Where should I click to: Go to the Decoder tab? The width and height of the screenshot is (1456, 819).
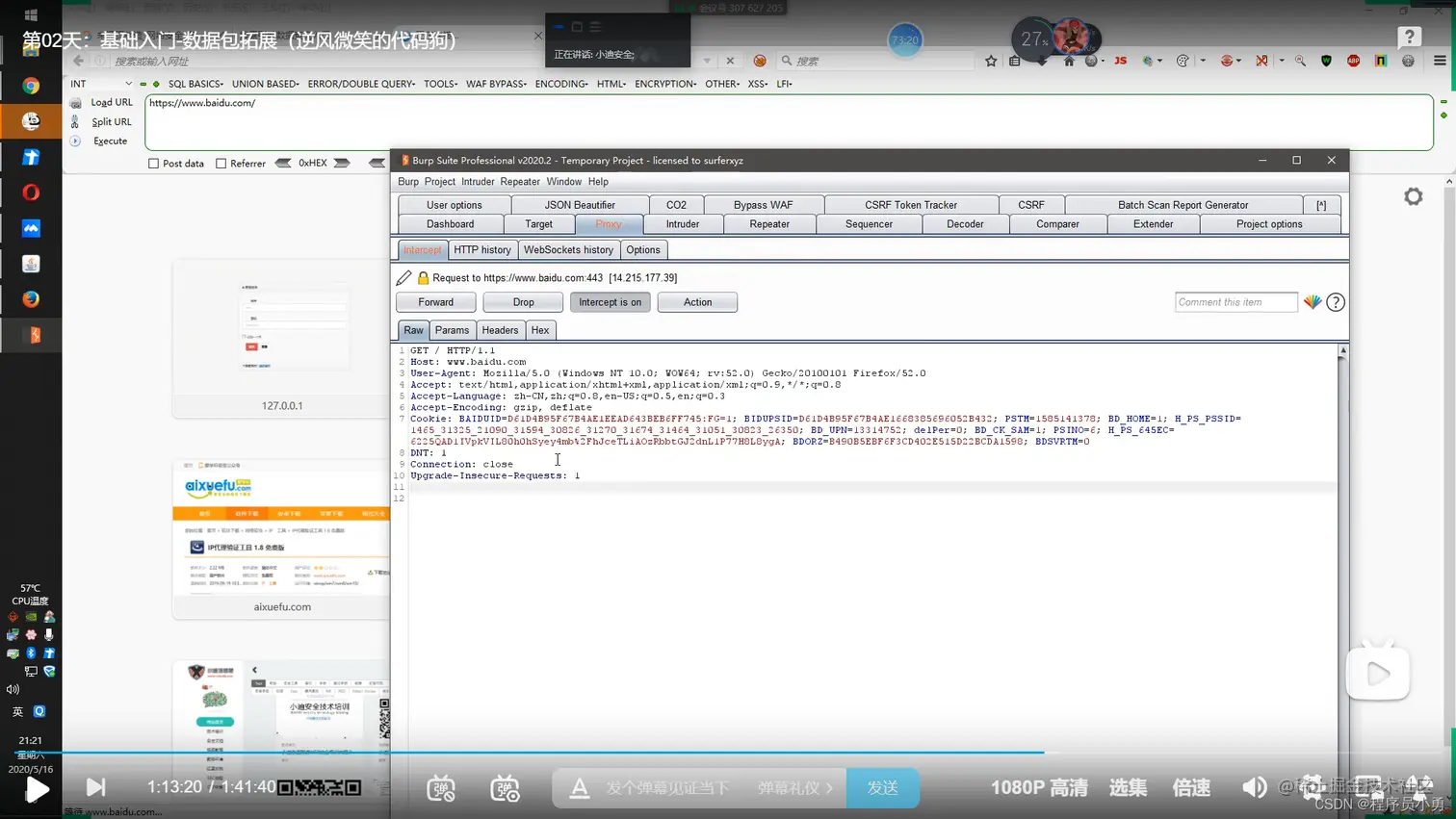pyautogui.click(x=965, y=224)
